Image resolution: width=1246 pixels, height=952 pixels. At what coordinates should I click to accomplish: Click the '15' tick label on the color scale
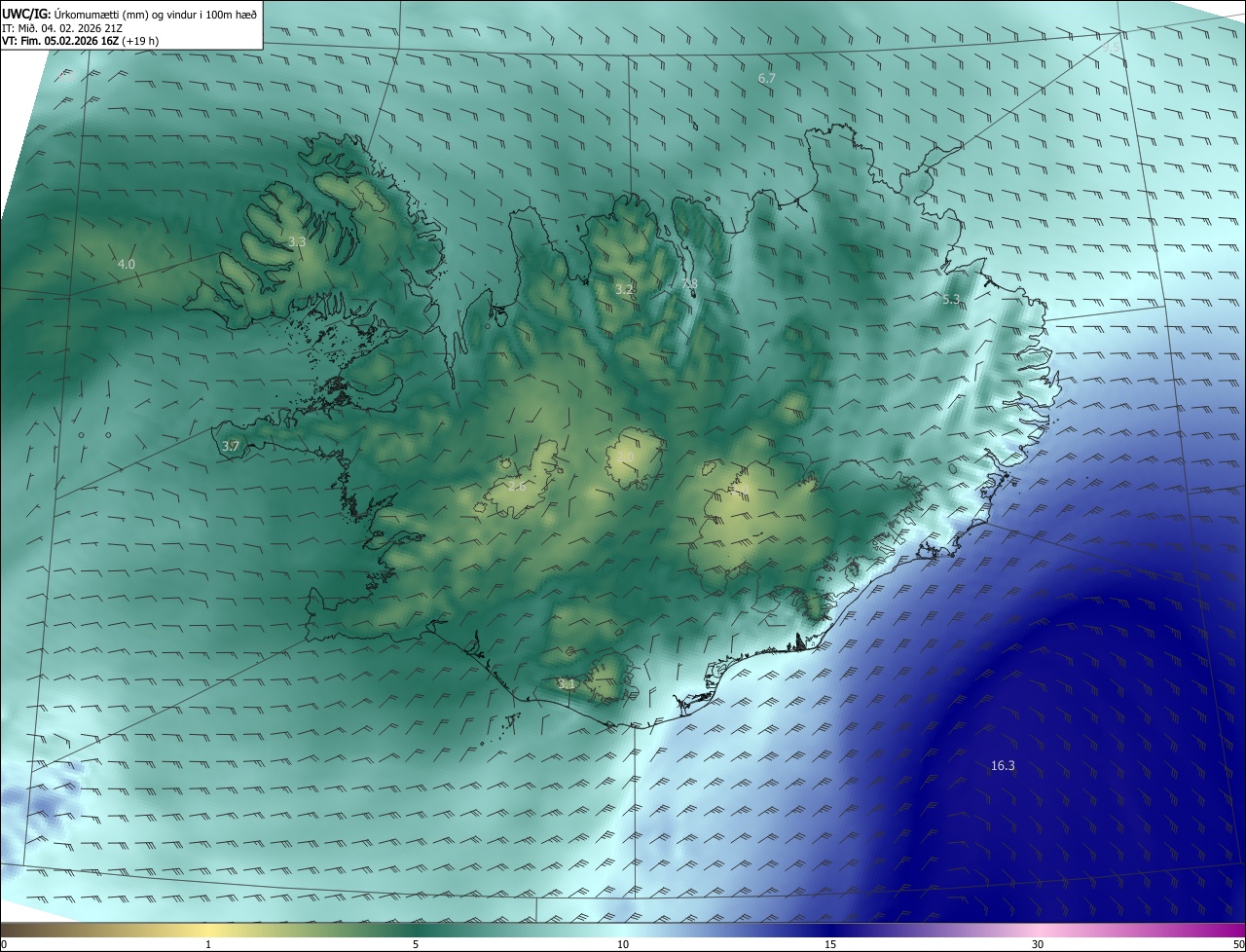[x=830, y=944]
